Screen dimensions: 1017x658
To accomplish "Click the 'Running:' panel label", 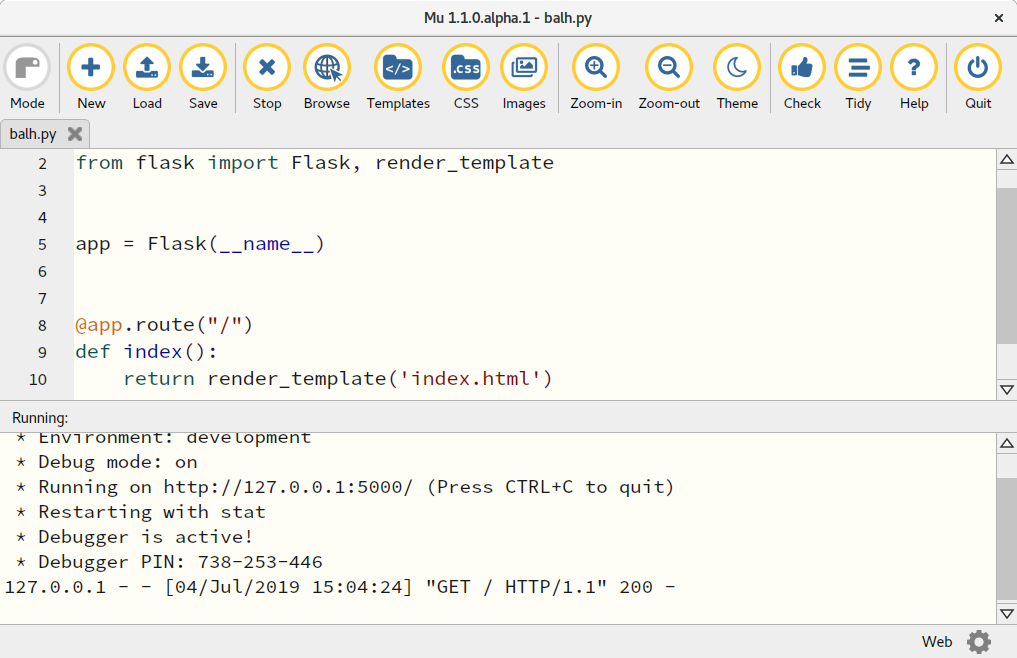I will point(40,418).
